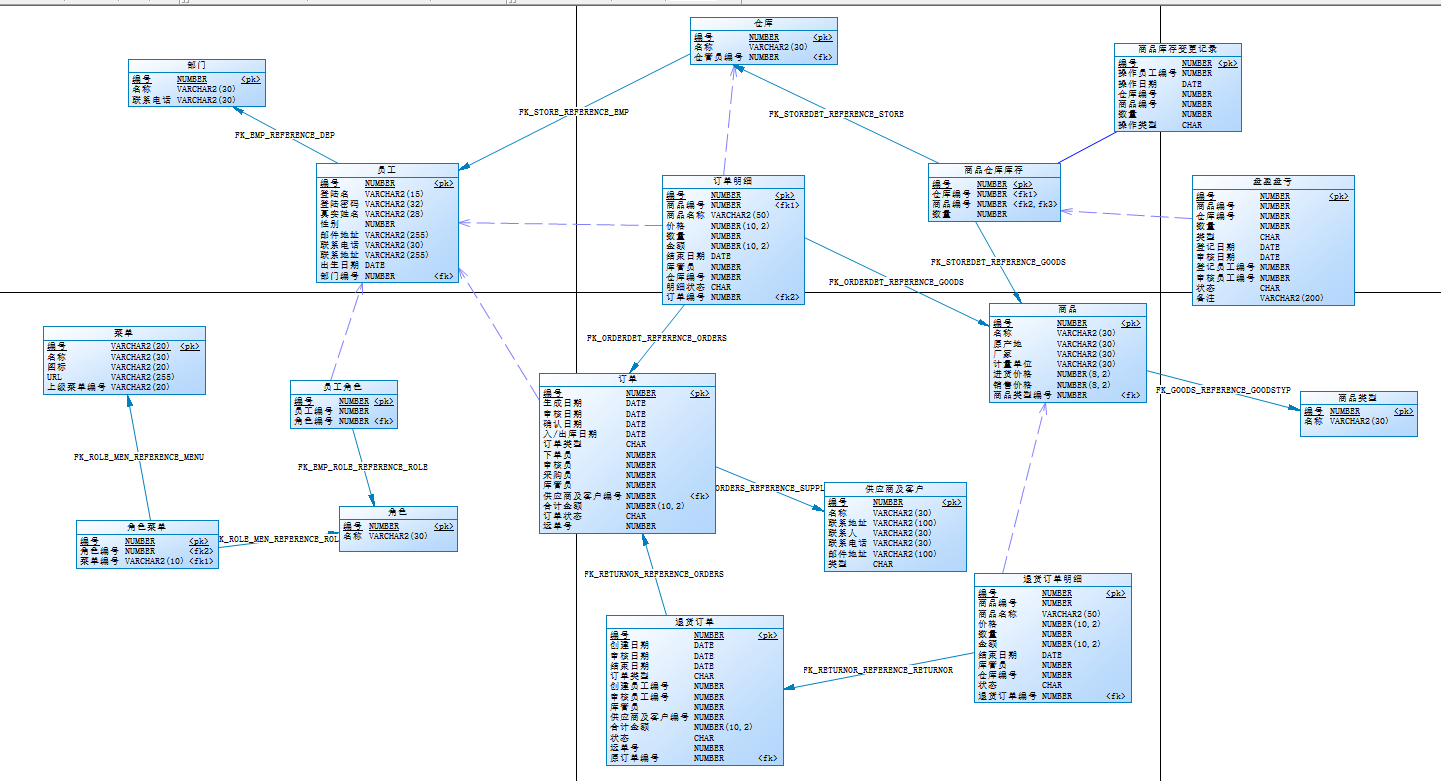Select the FK_EMP_ROLE_REFERENCE_ROLE link label
The height and width of the screenshot is (781, 1441).
click(x=362, y=466)
